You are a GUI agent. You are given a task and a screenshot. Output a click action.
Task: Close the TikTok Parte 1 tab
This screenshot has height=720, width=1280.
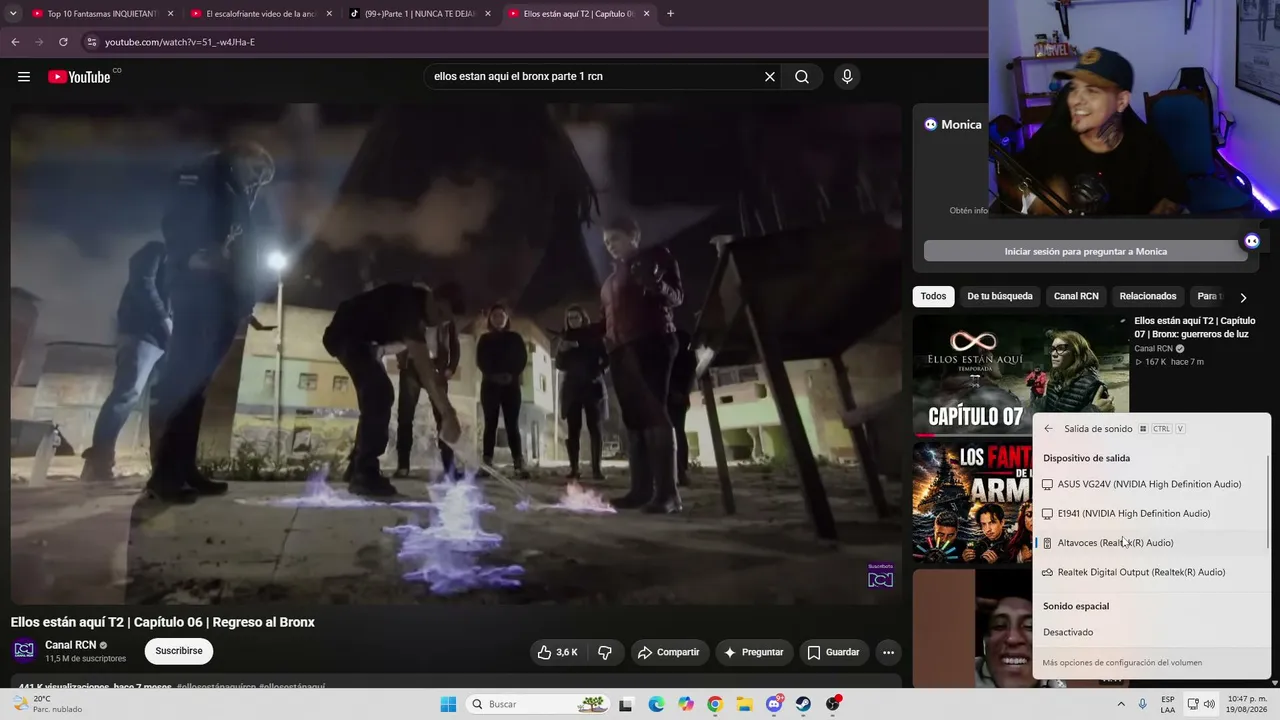(x=487, y=14)
